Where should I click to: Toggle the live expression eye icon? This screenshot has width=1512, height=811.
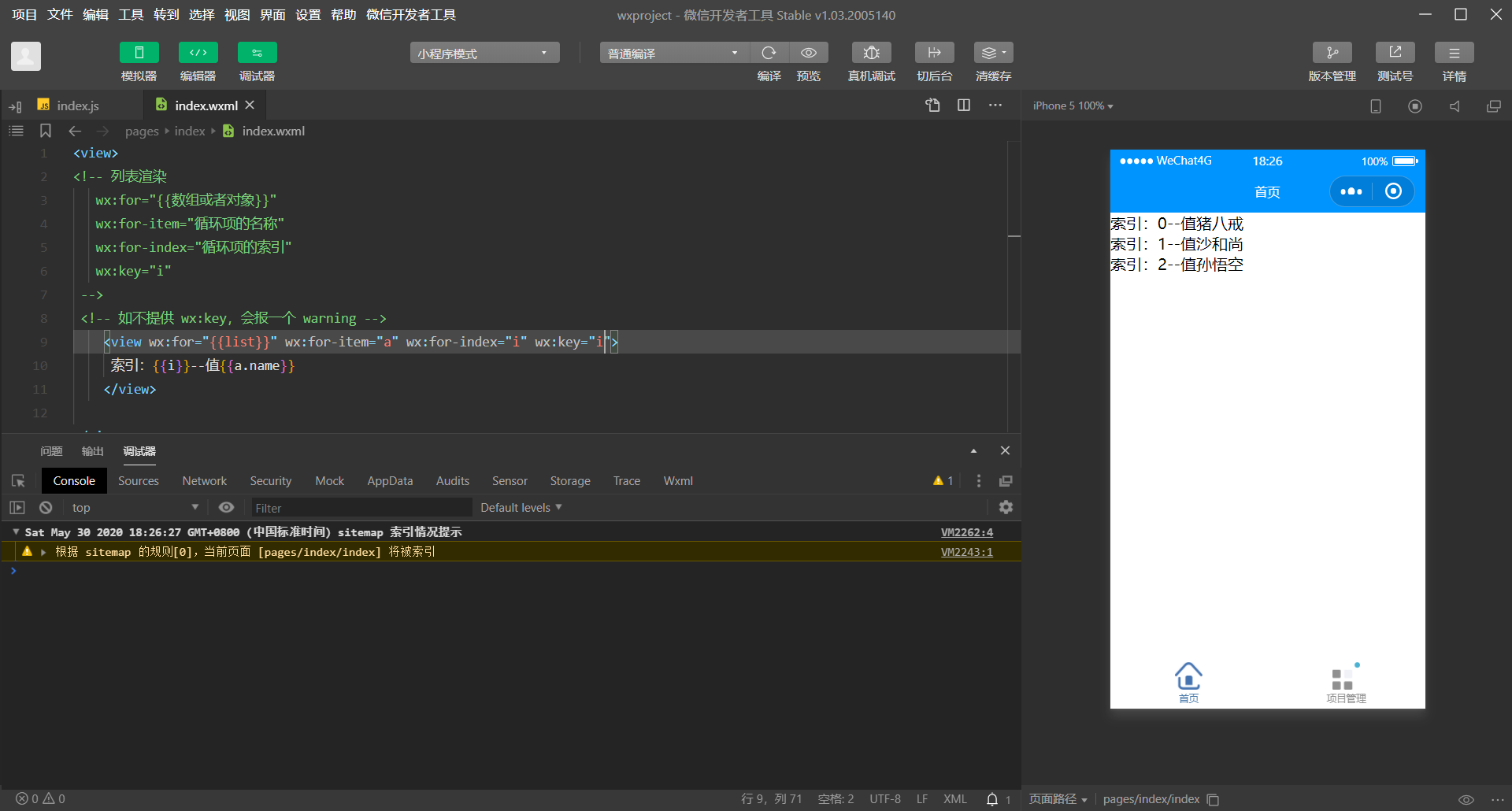tap(226, 508)
